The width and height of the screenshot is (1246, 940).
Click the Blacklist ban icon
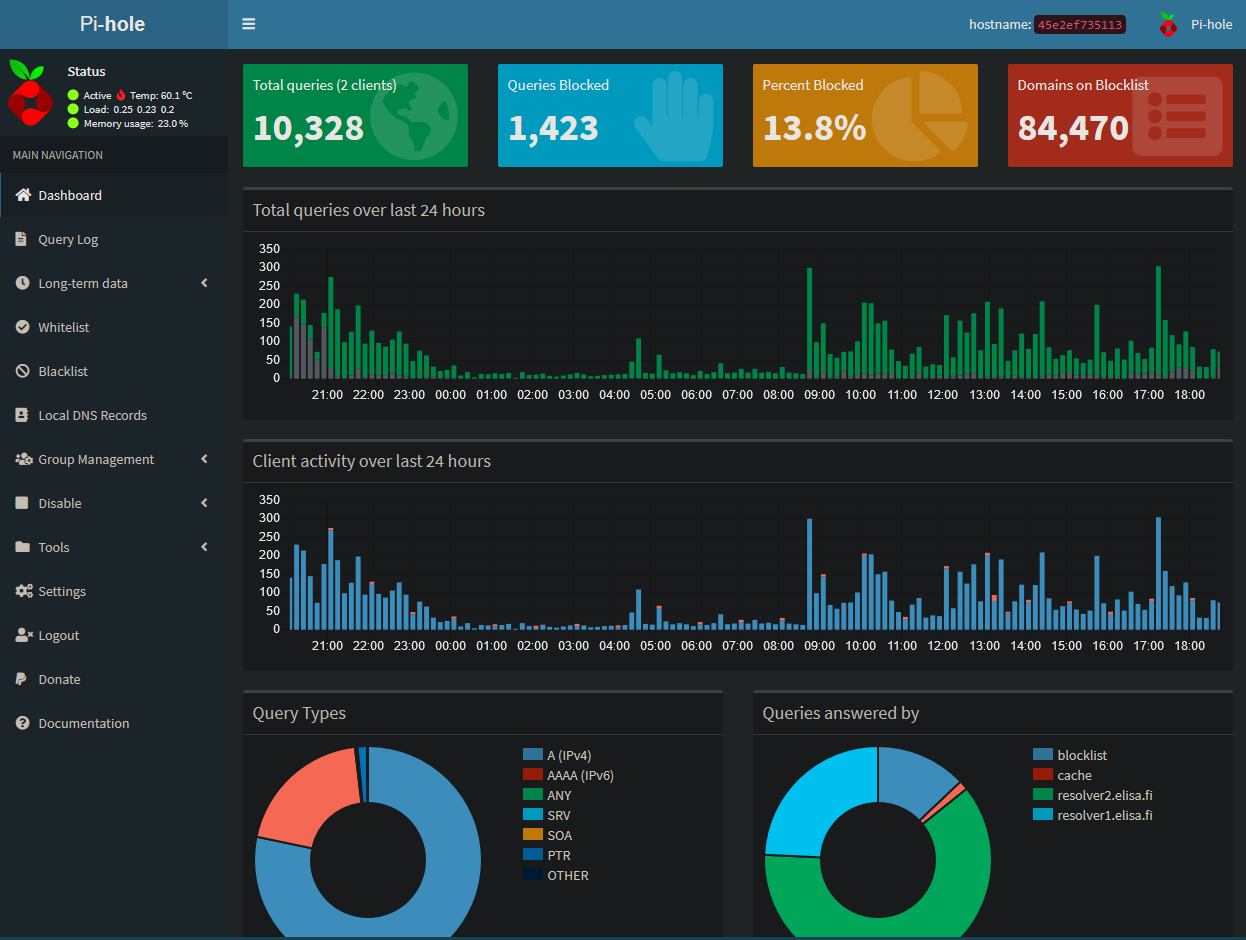(22, 371)
